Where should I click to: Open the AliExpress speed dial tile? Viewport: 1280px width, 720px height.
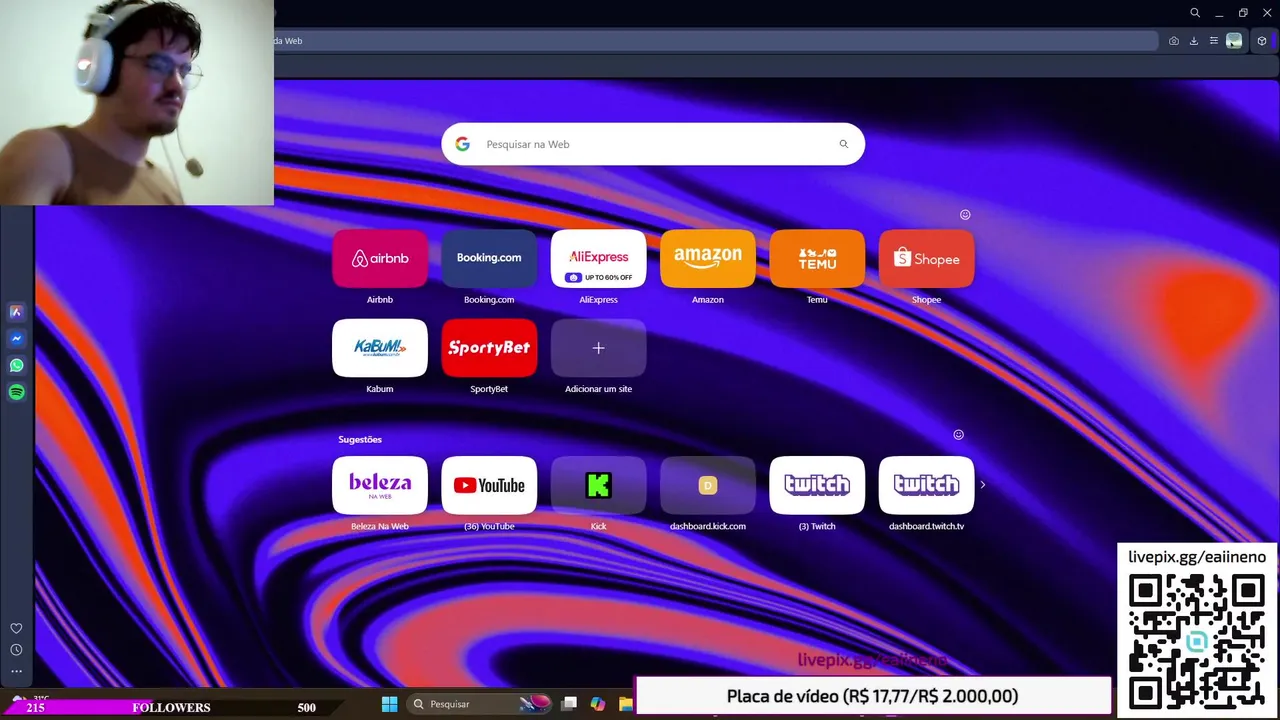[598, 259]
